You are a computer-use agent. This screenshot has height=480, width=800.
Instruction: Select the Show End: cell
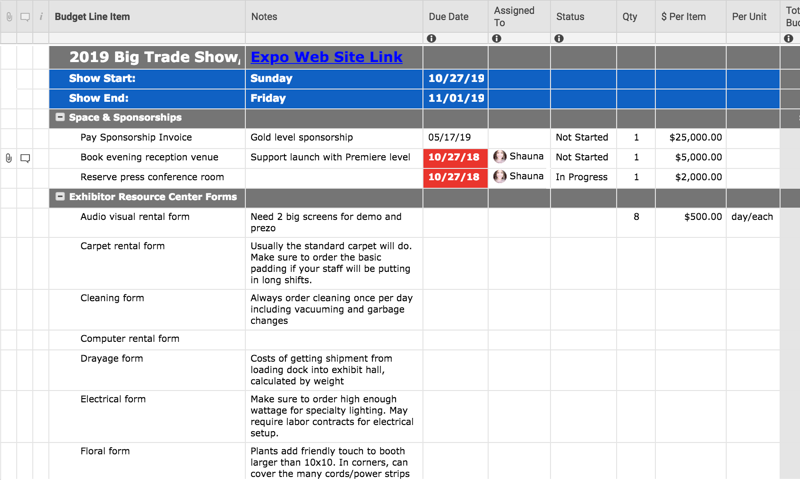147,98
